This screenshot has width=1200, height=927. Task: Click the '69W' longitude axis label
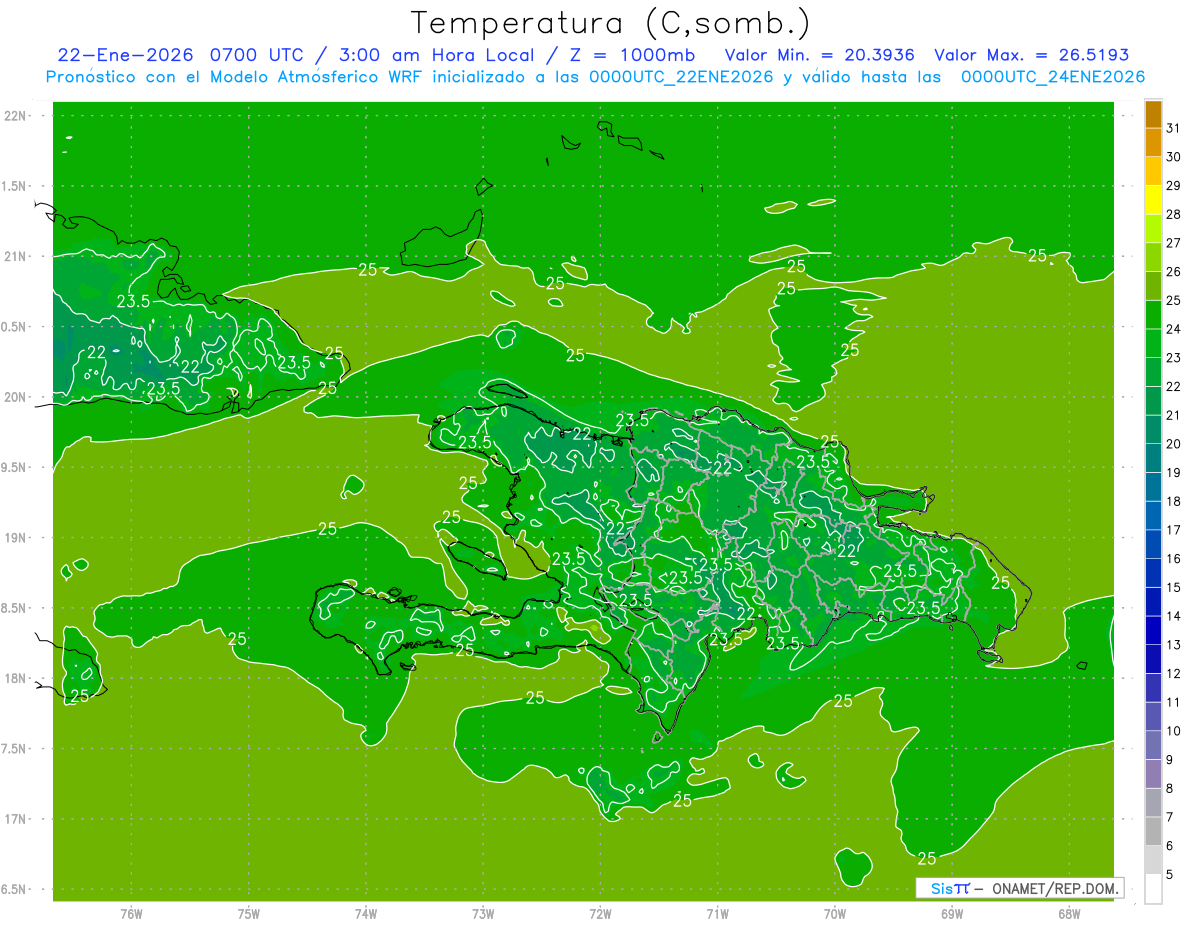click(x=952, y=913)
